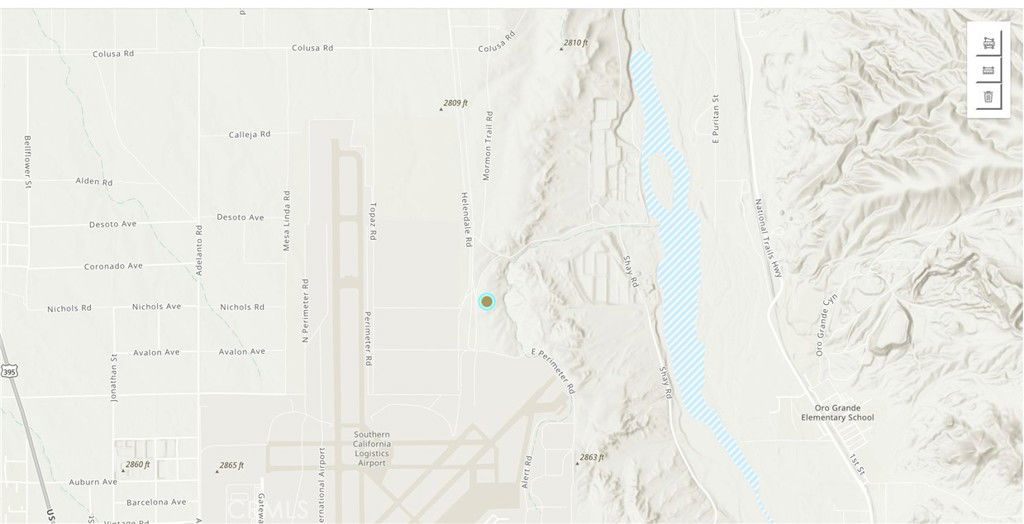Click the E Perimeter Rd label
The width and height of the screenshot is (1024, 524).
point(553,371)
